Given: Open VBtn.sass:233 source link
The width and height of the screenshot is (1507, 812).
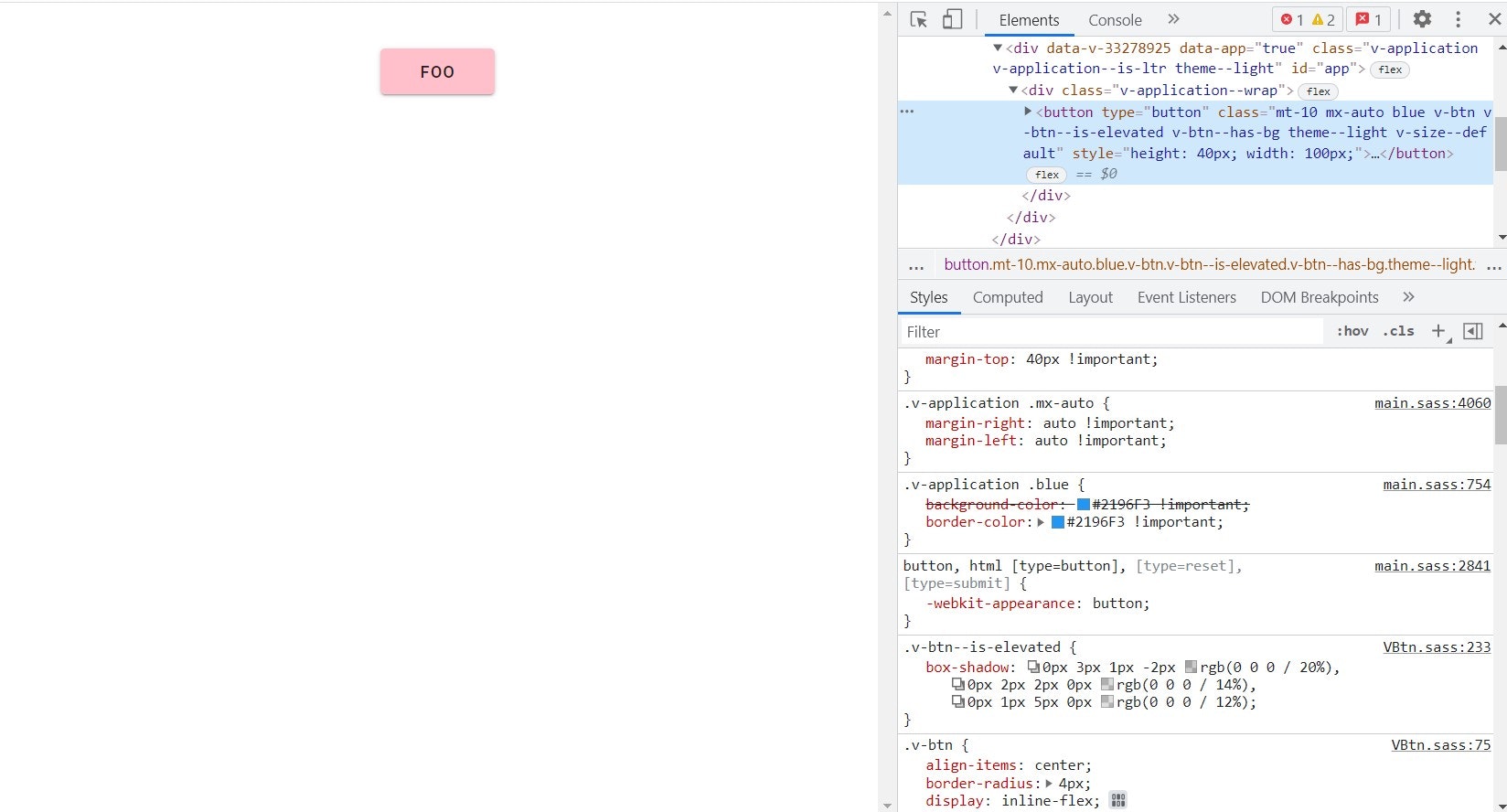Looking at the screenshot, I should 1437,647.
